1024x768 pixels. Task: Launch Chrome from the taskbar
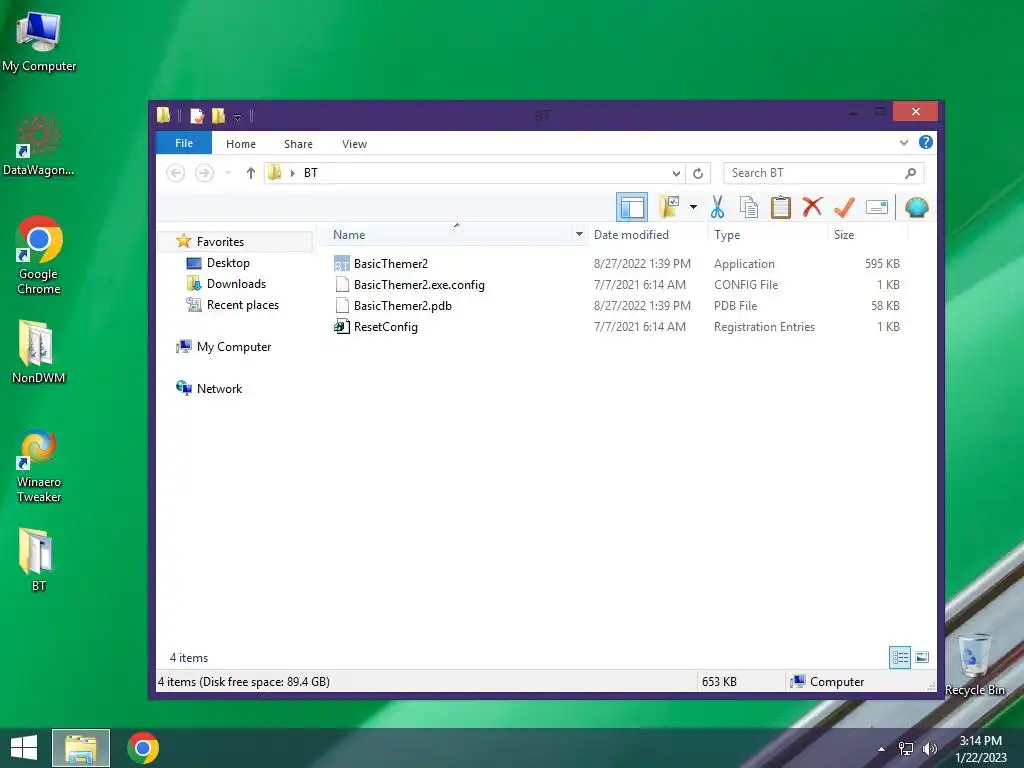click(x=142, y=748)
